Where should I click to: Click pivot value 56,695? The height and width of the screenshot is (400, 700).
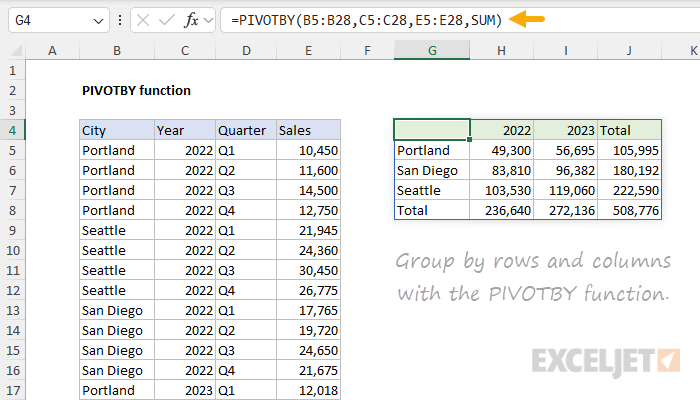point(566,150)
